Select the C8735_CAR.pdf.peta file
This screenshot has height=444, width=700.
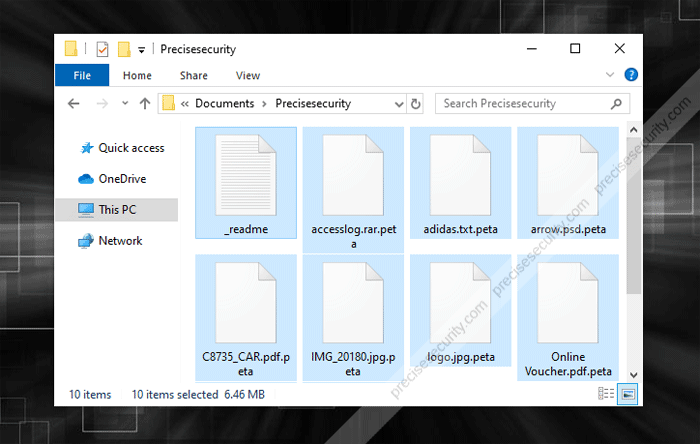246,318
